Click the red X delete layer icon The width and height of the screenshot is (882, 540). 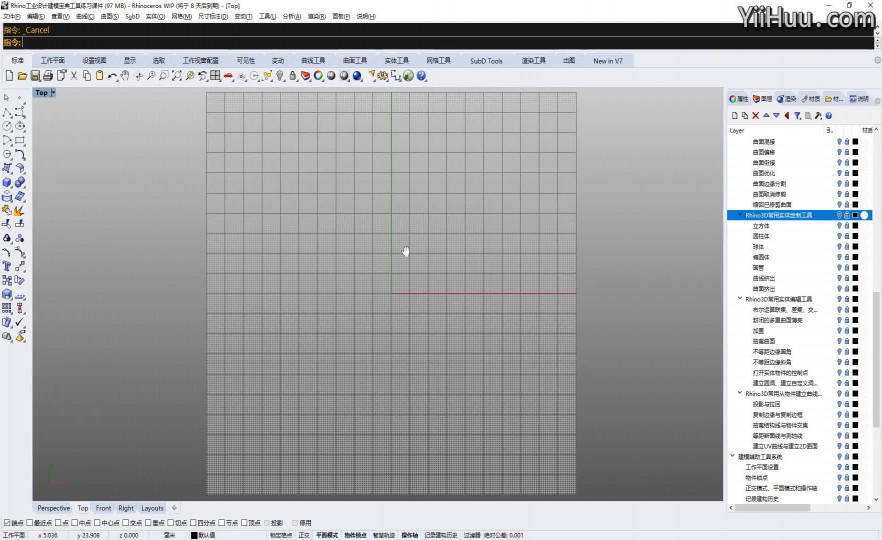click(x=755, y=116)
